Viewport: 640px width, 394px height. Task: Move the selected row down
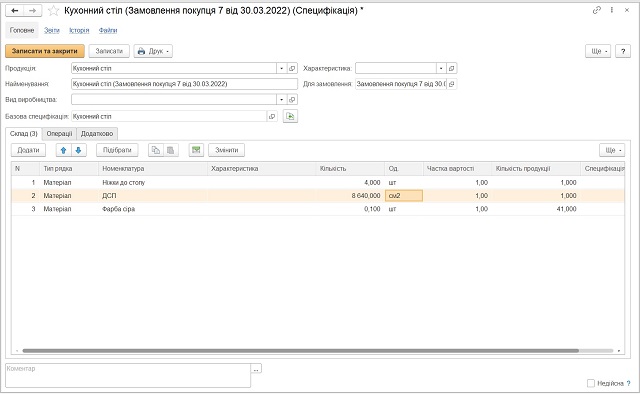click(x=78, y=150)
